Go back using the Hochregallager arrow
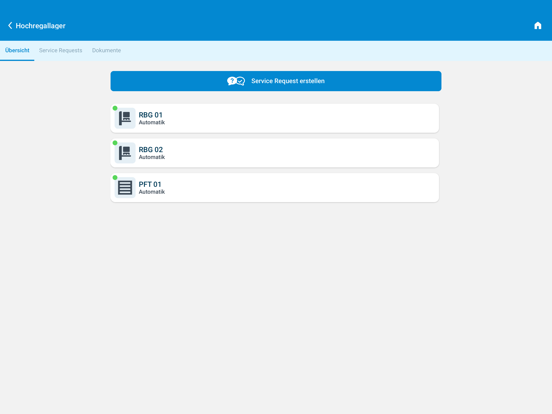Screen dimensions: 552x414 coord(10,25)
